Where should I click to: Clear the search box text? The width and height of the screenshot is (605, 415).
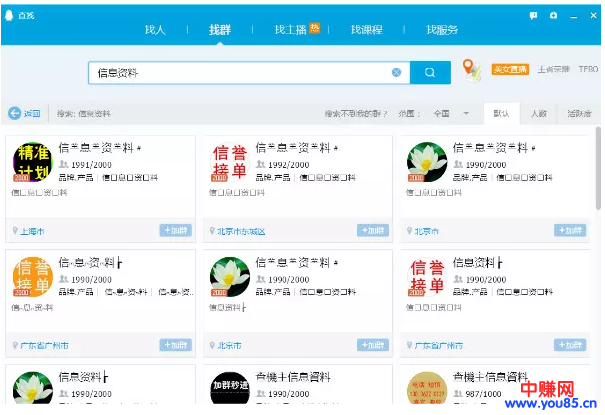tap(396, 72)
